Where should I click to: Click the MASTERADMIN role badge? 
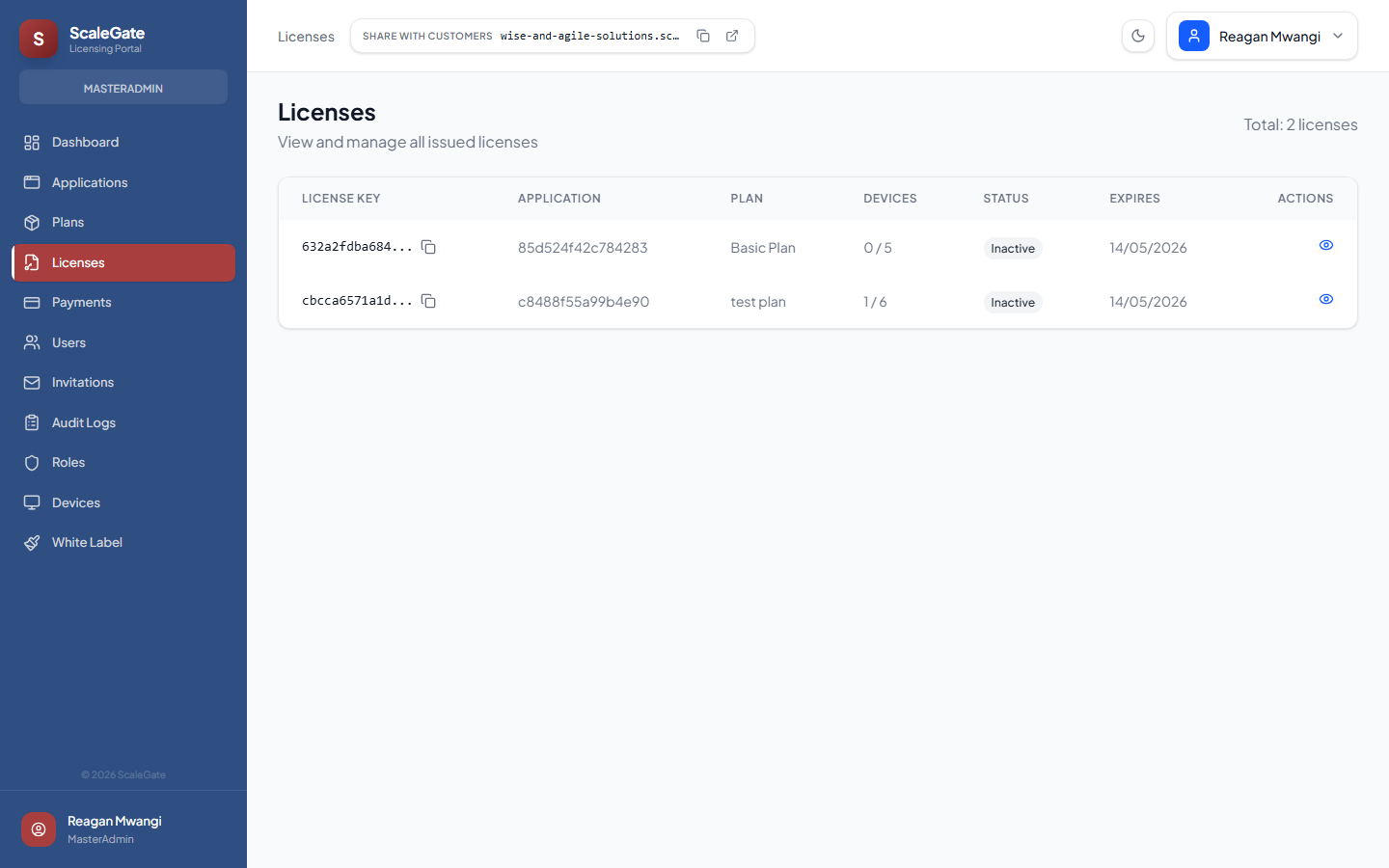(123, 88)
